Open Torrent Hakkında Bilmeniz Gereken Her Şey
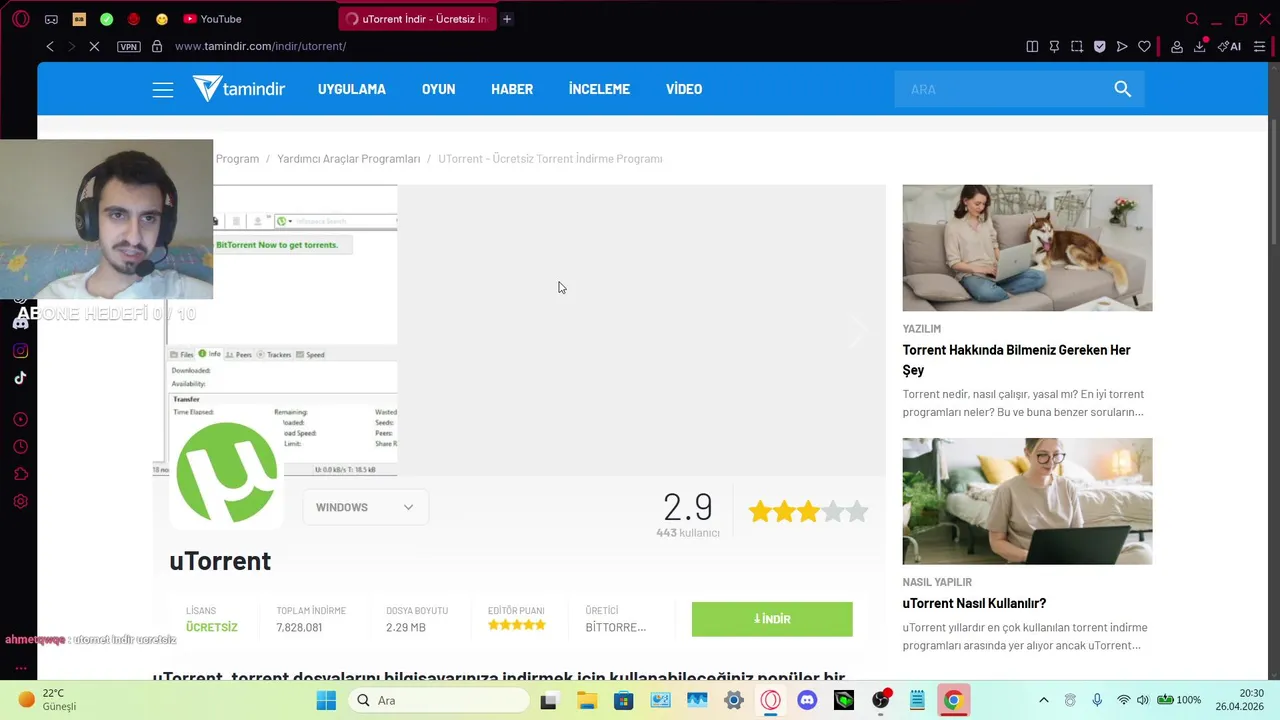This screenshot has width=1280, height=720. coord(1016,360)
